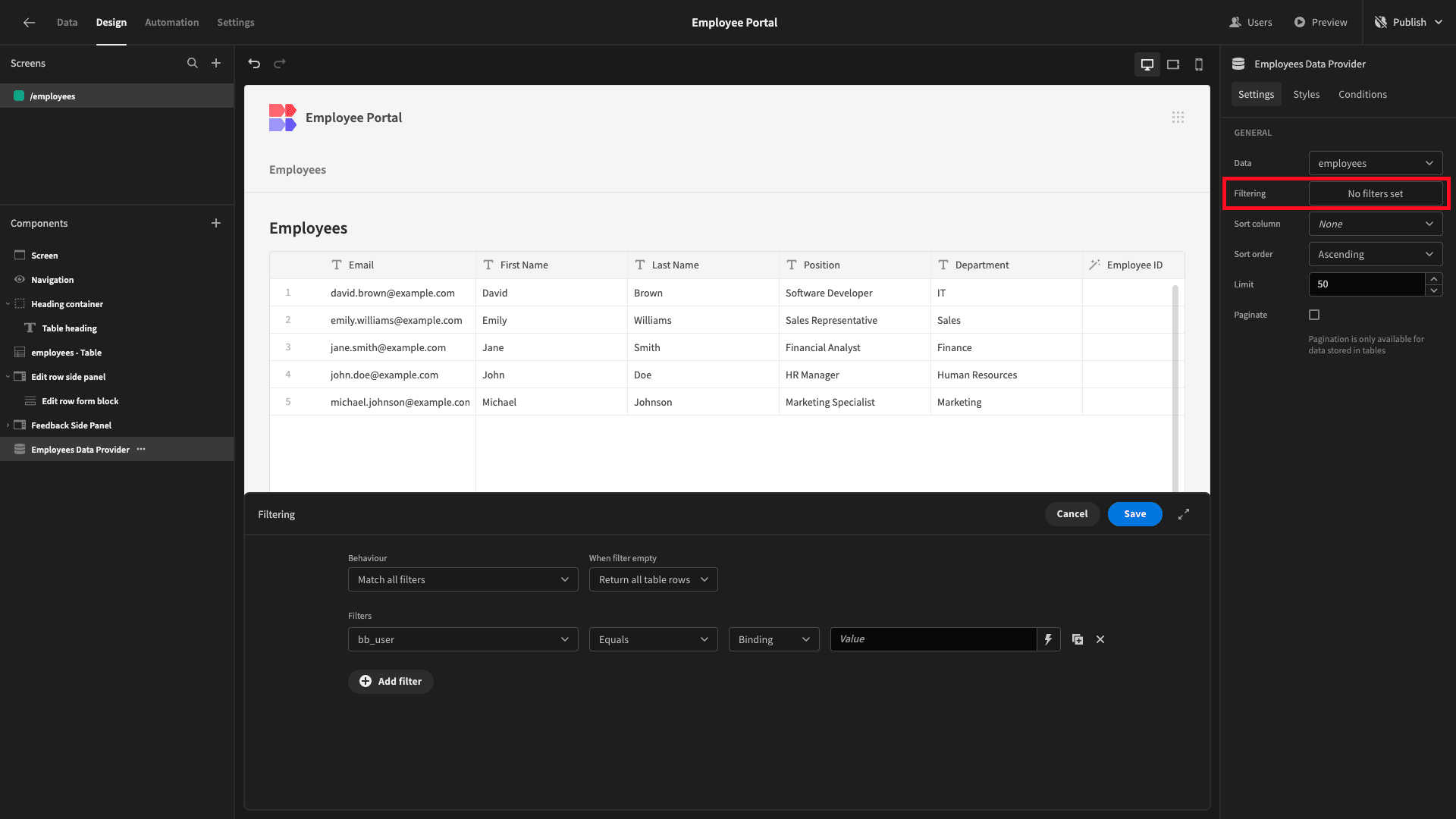Expand the When filter empty dropdown
1456x819 pixels.
650,579
